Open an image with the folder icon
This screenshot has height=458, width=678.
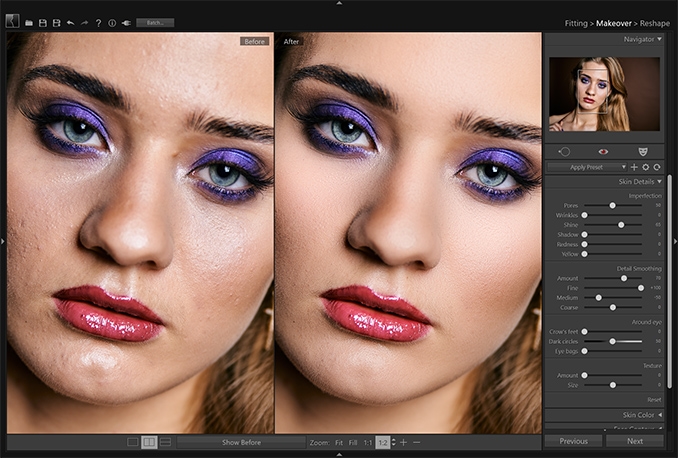[29, 23]
